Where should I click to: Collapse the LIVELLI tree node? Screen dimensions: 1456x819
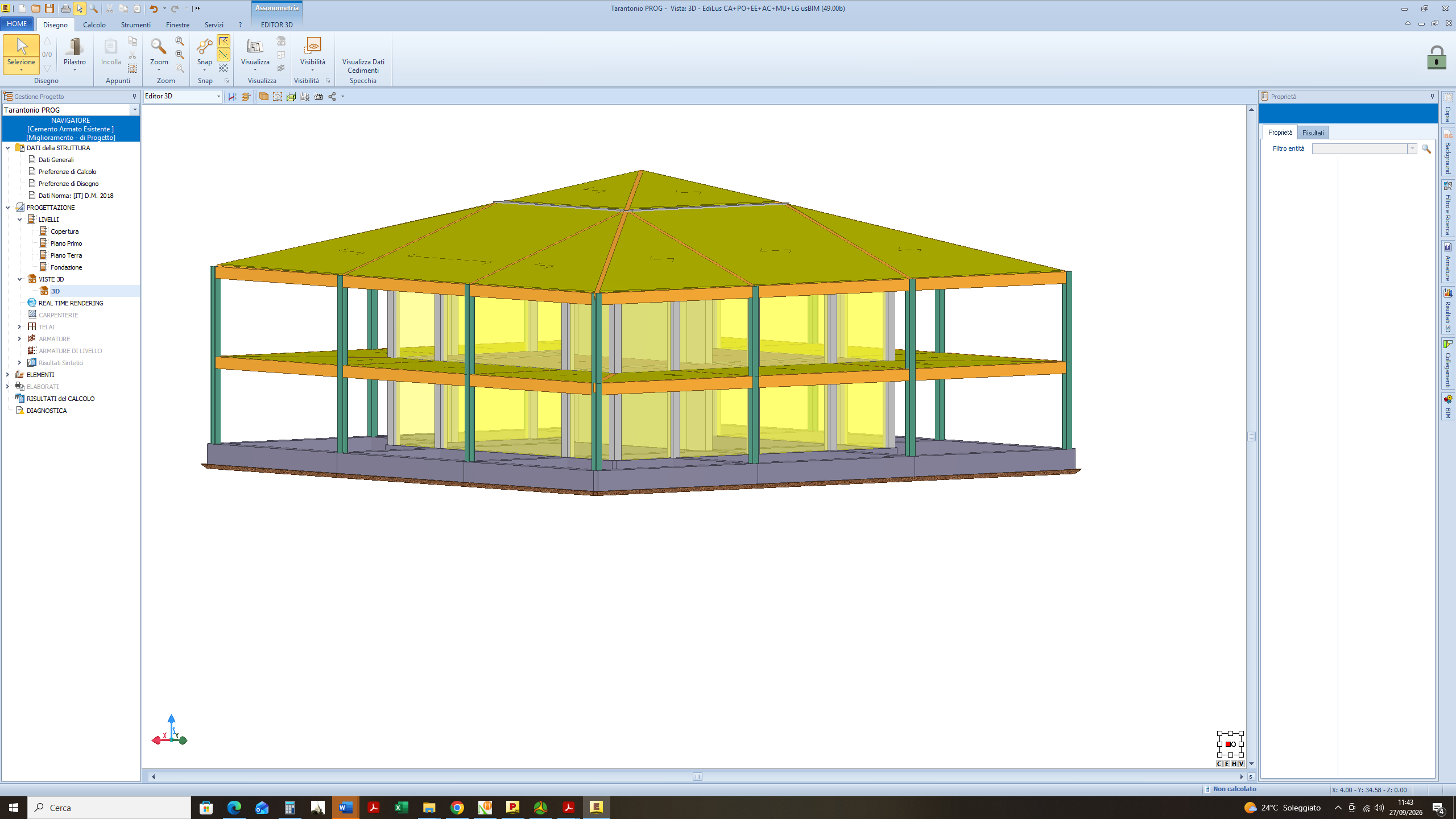pyautogui.click(x=19, y=219)
